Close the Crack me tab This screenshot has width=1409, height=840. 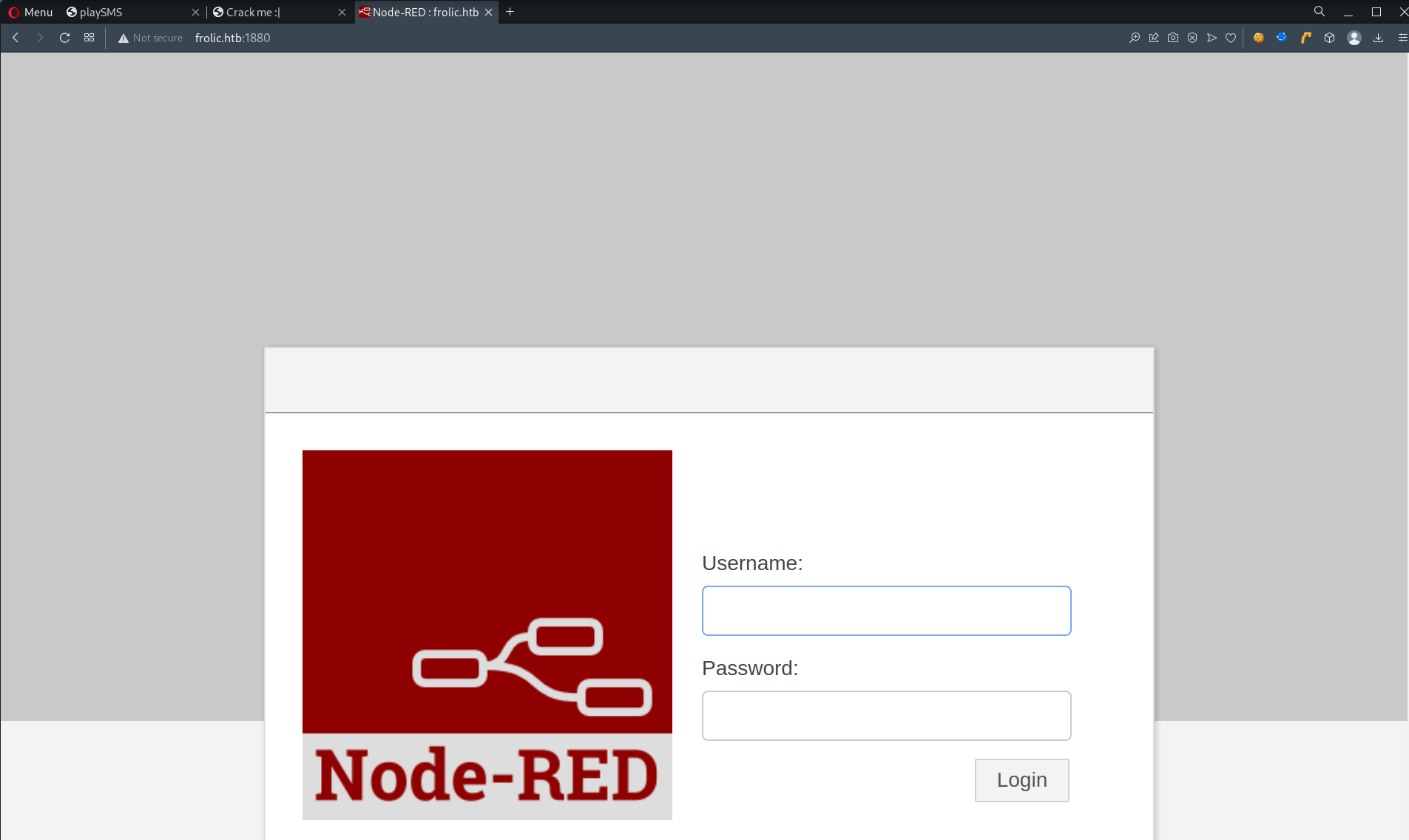pos(342,12)
